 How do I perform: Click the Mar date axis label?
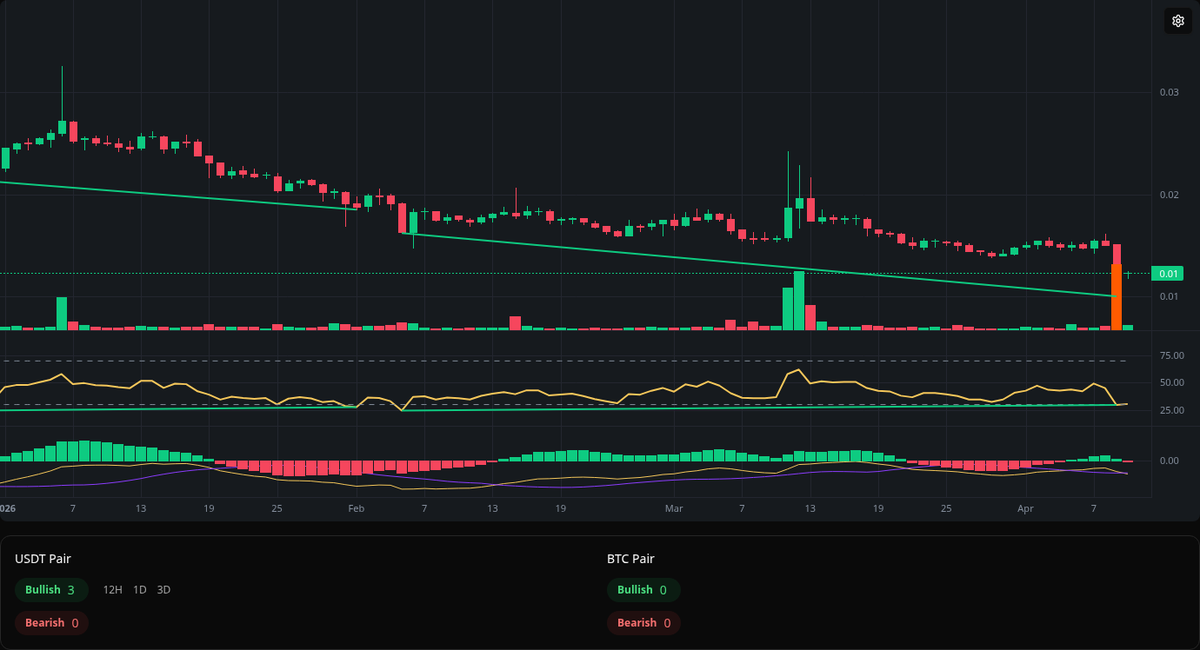click(674, 509)
